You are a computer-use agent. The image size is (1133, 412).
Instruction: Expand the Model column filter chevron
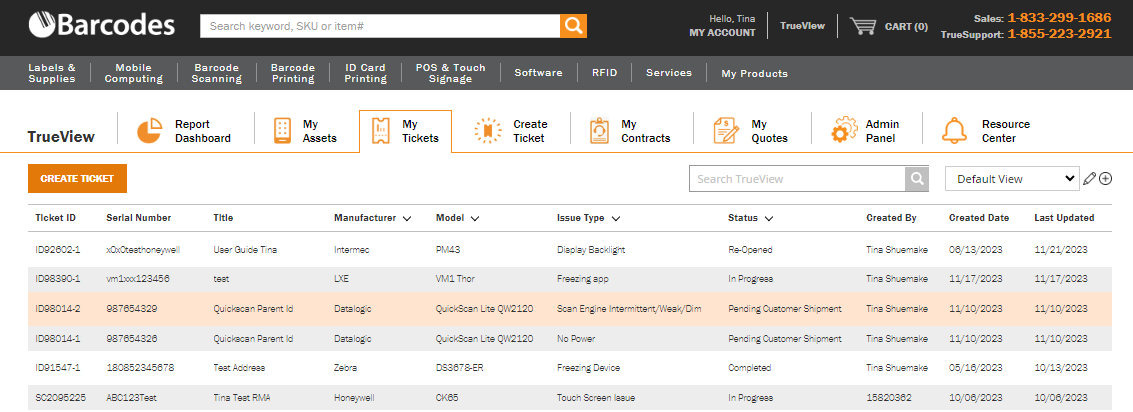(x=475, y=218)
